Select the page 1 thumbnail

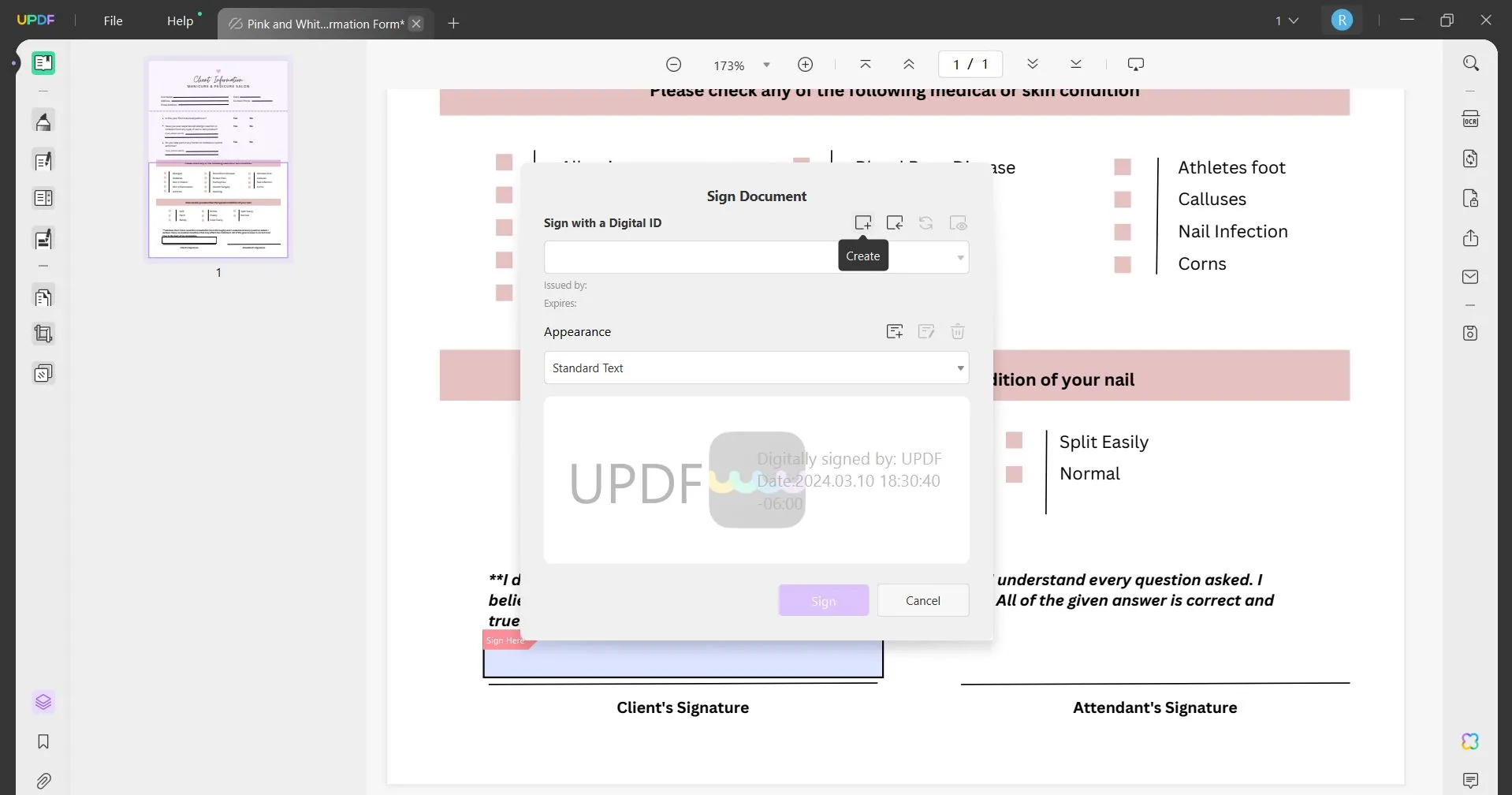click(x=218, y=159)
